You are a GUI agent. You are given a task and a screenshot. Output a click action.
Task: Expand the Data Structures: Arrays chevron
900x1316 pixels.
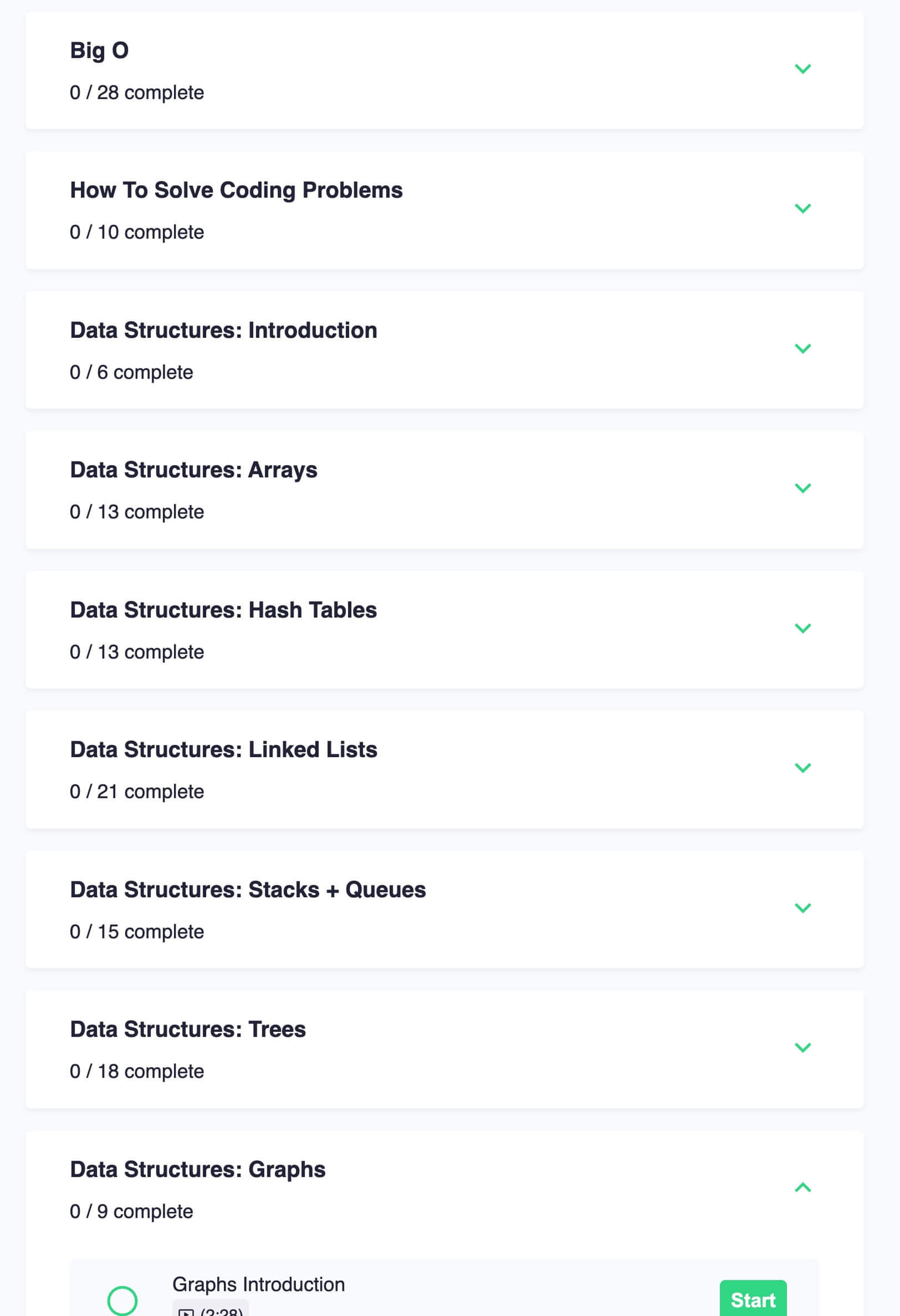tap(802, 488)
